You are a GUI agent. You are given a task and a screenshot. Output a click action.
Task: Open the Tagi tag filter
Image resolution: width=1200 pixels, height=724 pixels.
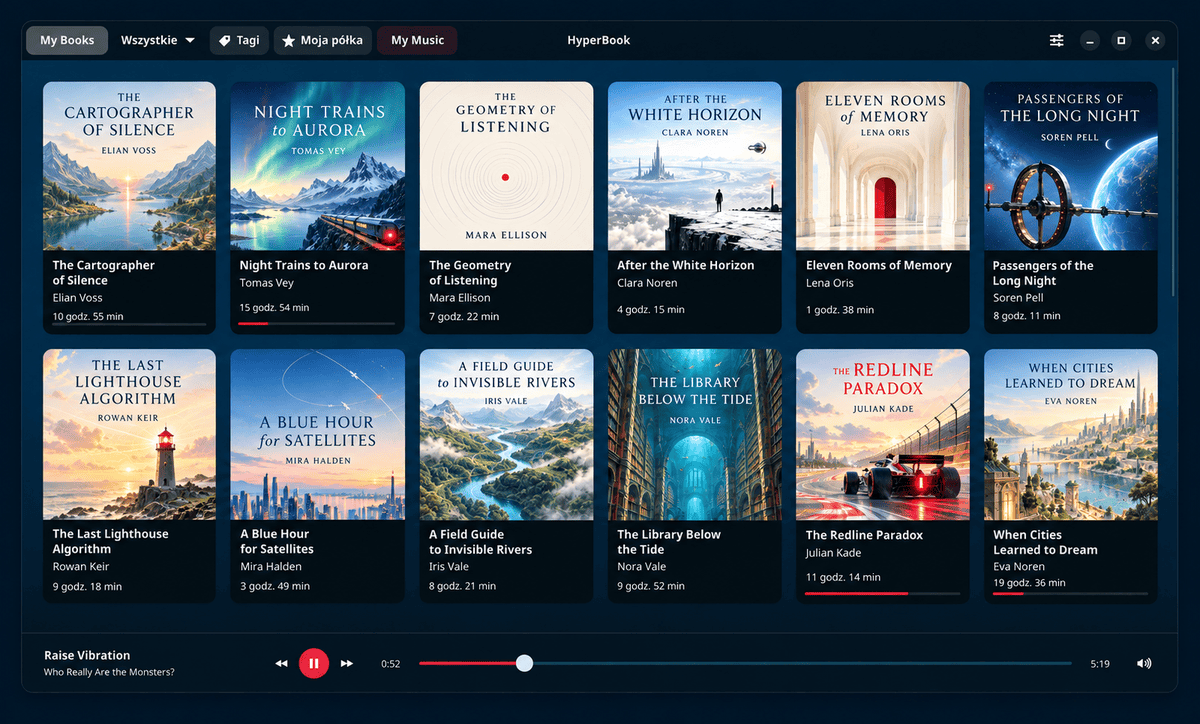239,40
